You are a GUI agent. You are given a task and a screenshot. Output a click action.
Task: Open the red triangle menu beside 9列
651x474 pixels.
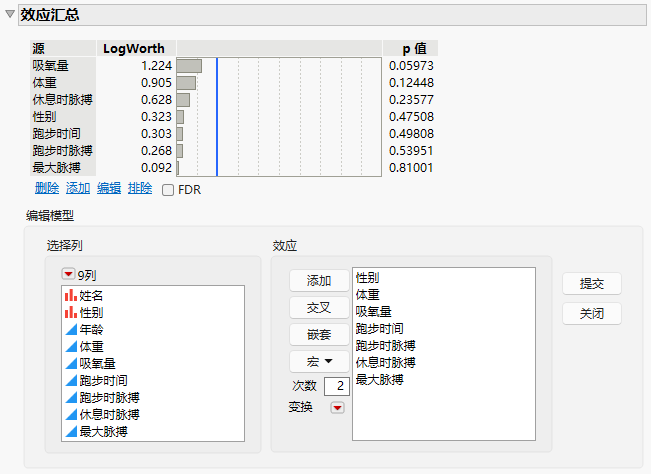(x=68, y=274)
